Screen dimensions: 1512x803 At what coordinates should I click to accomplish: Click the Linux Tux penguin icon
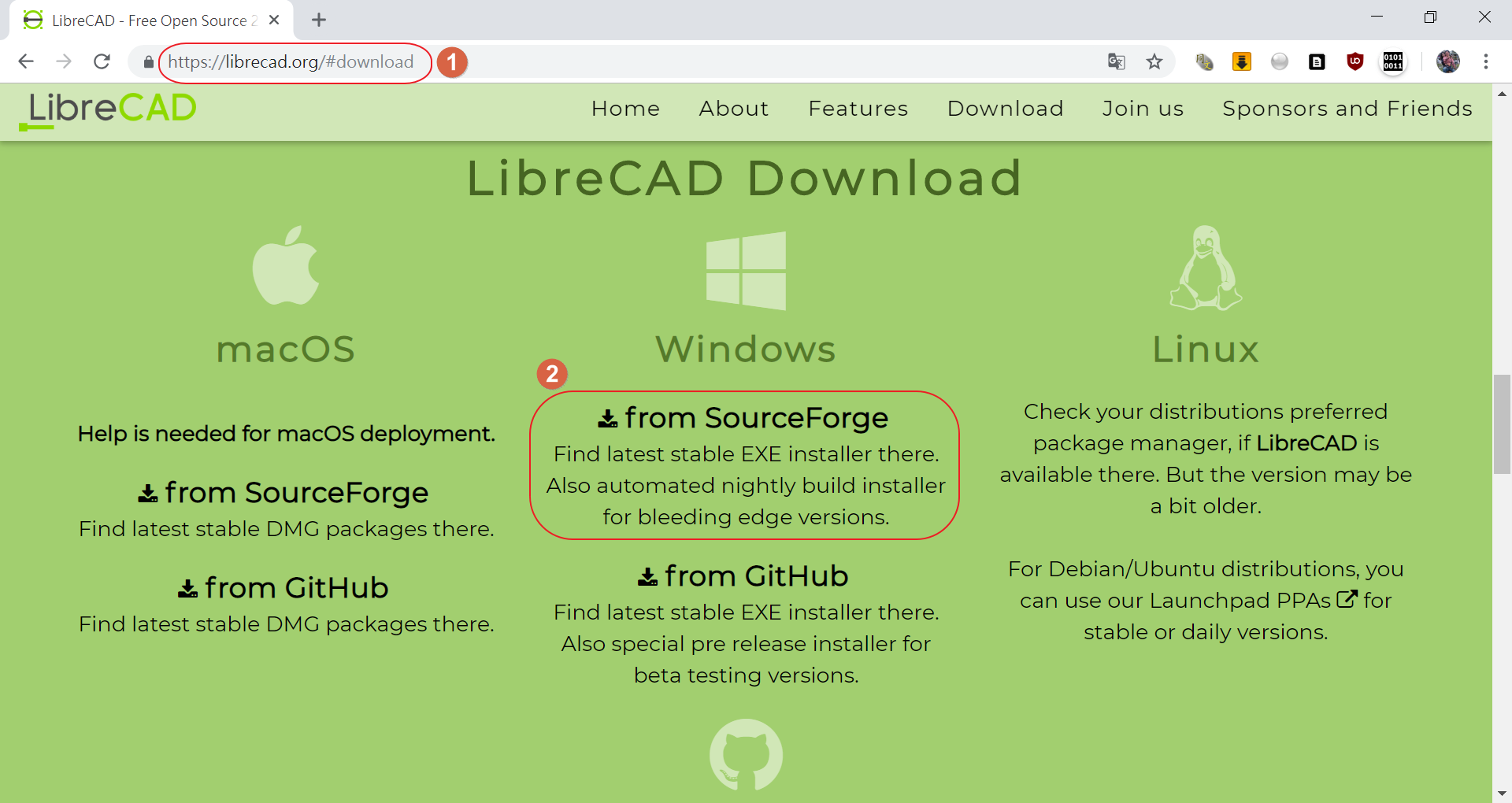click(1206, 268)
